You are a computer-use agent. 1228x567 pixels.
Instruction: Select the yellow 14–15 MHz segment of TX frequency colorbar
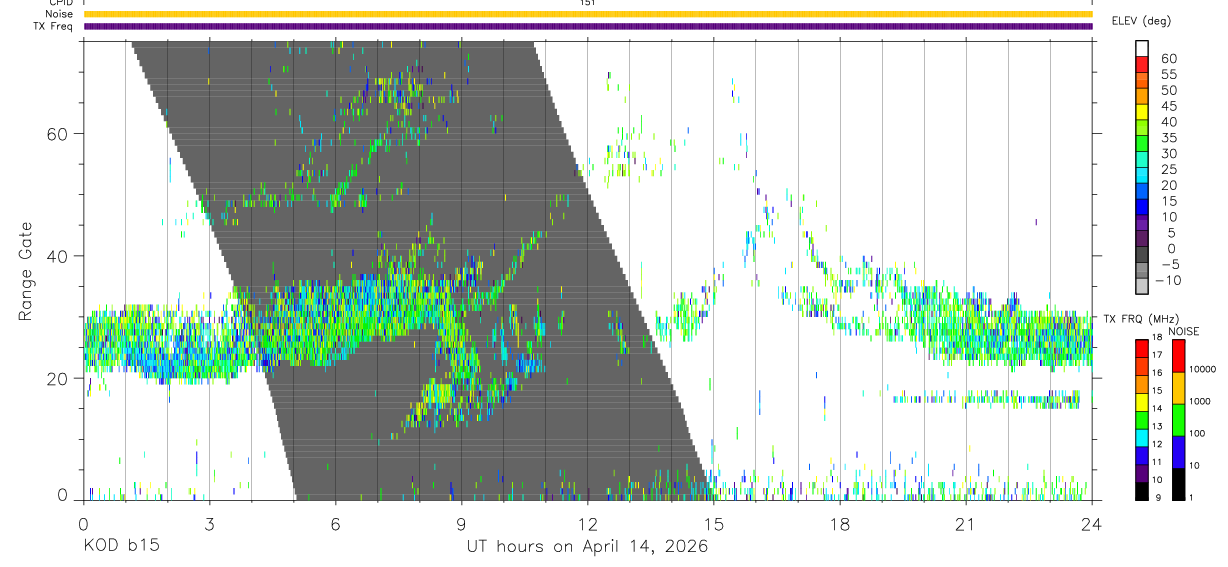[1141, 400]
